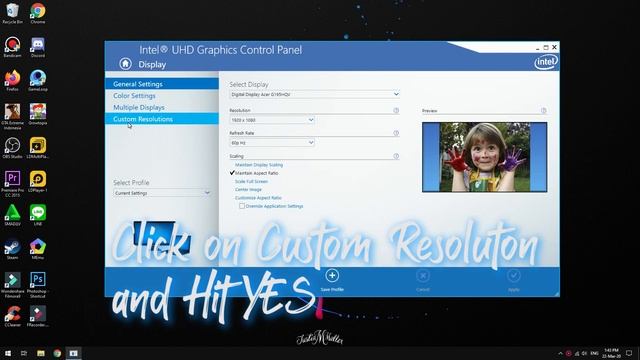Open Recycle Bin desktop icon
Viewport: 640px width, 360px height.
click(12, 13)
